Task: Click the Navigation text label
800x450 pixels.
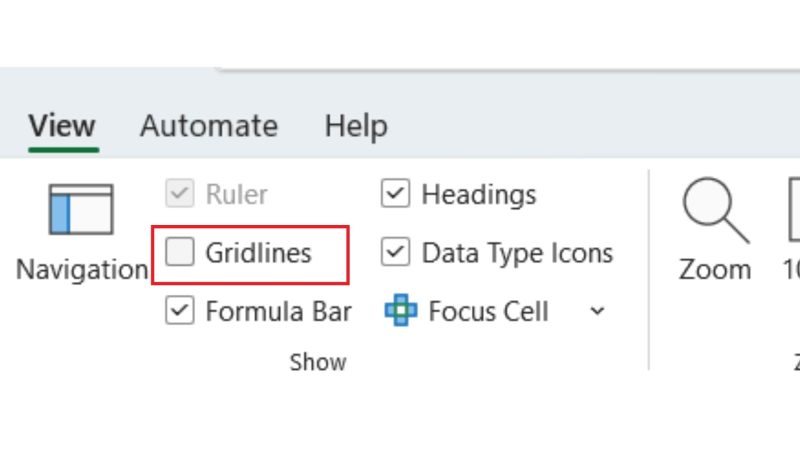Action: (x=82, y=269)
